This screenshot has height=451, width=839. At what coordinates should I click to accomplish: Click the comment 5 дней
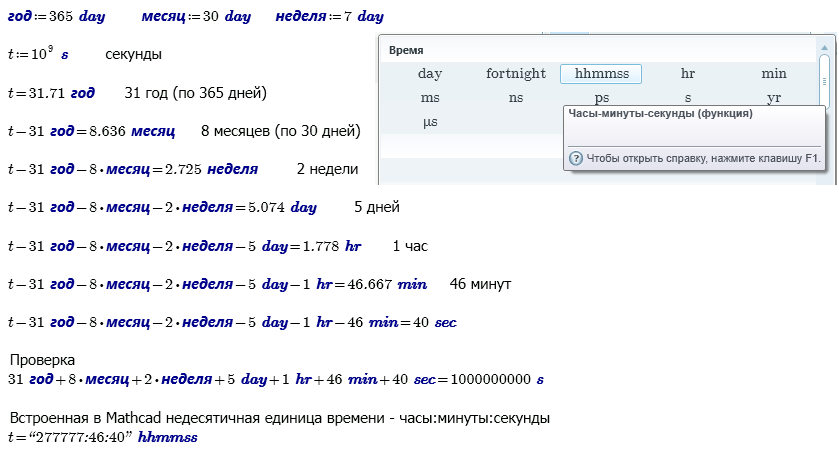(377, 207)
